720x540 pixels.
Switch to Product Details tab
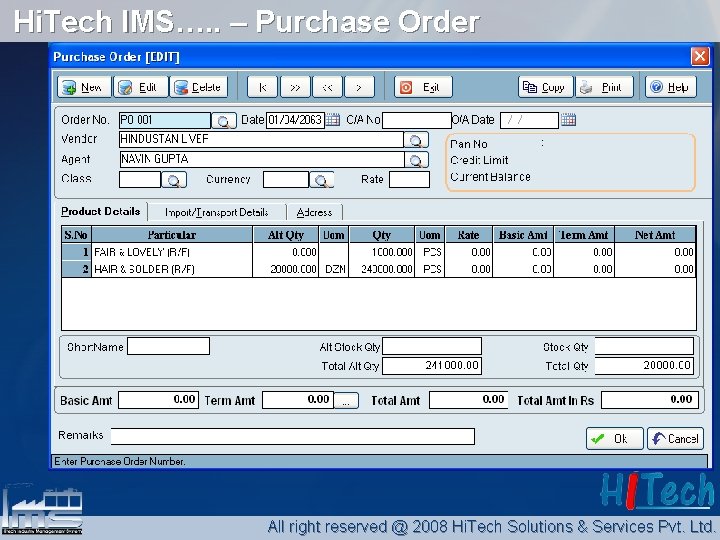coord(101,212)
